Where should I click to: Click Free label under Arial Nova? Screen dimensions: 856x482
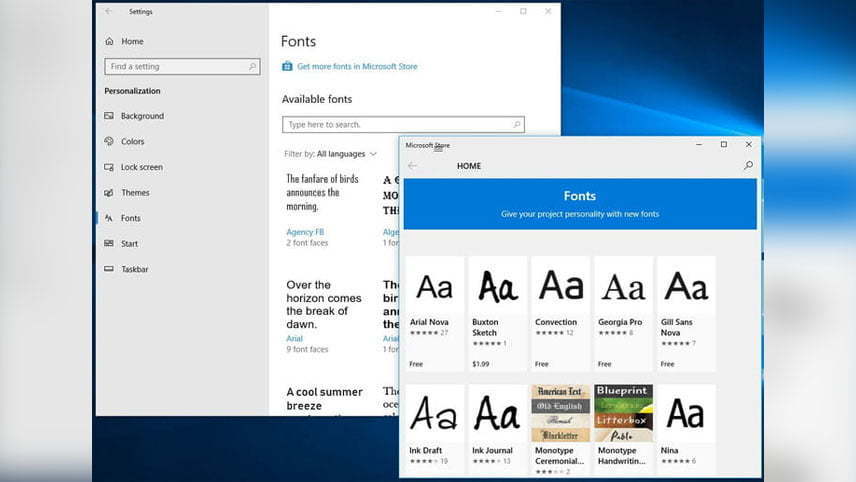(x=416, y=364)
